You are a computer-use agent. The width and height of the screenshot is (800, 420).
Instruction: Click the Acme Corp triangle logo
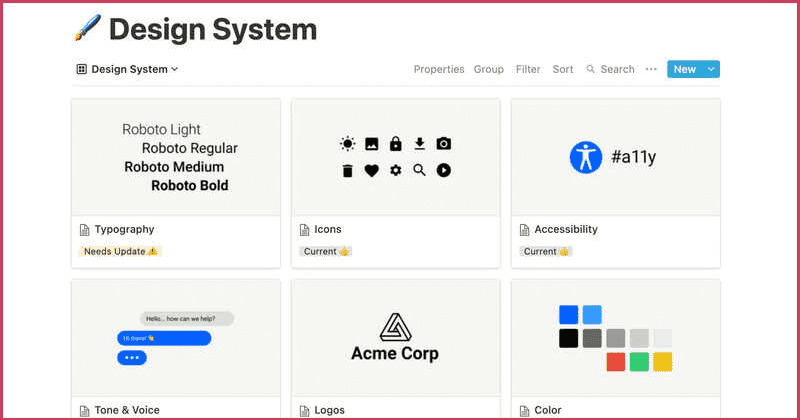click(x=395, y=328)
